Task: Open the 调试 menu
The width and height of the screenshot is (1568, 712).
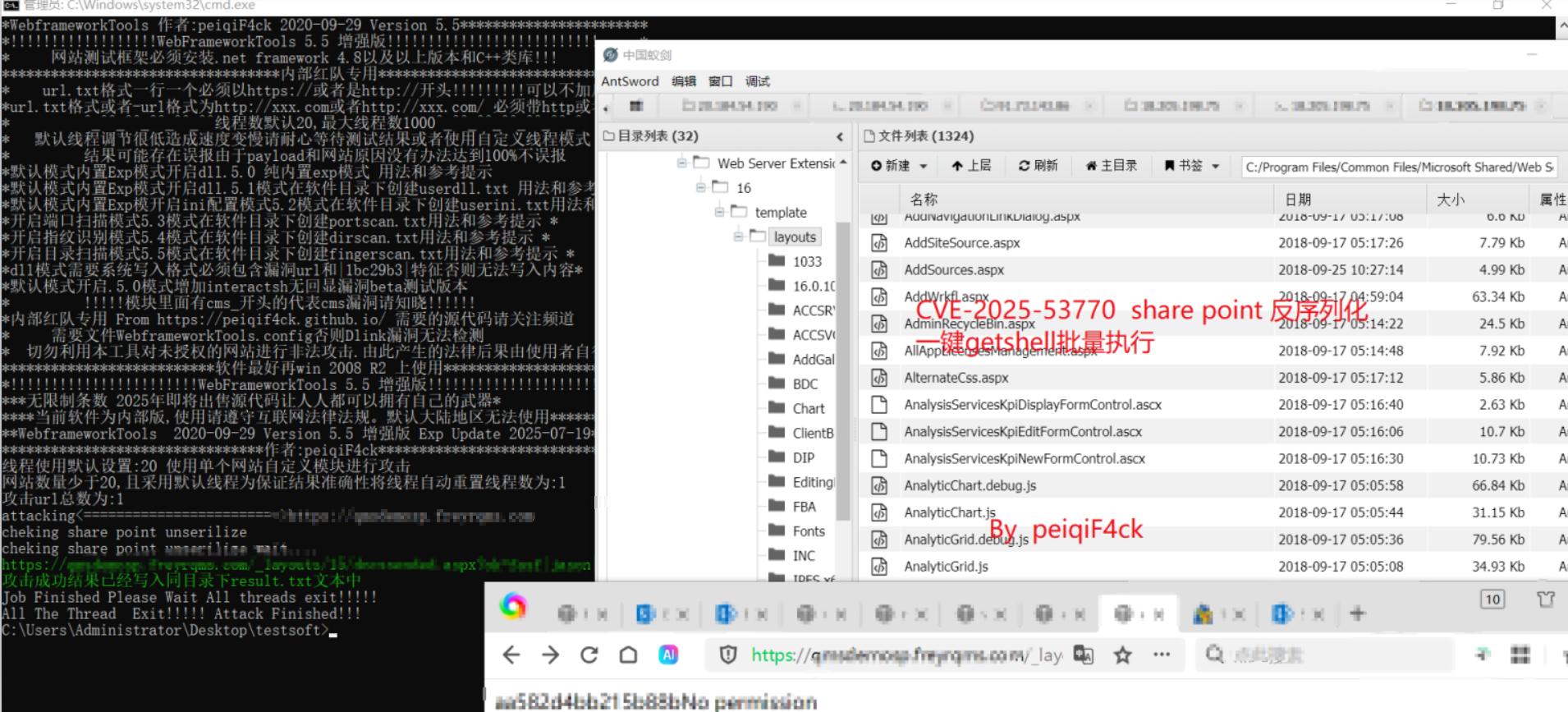Action: point(758,81)
